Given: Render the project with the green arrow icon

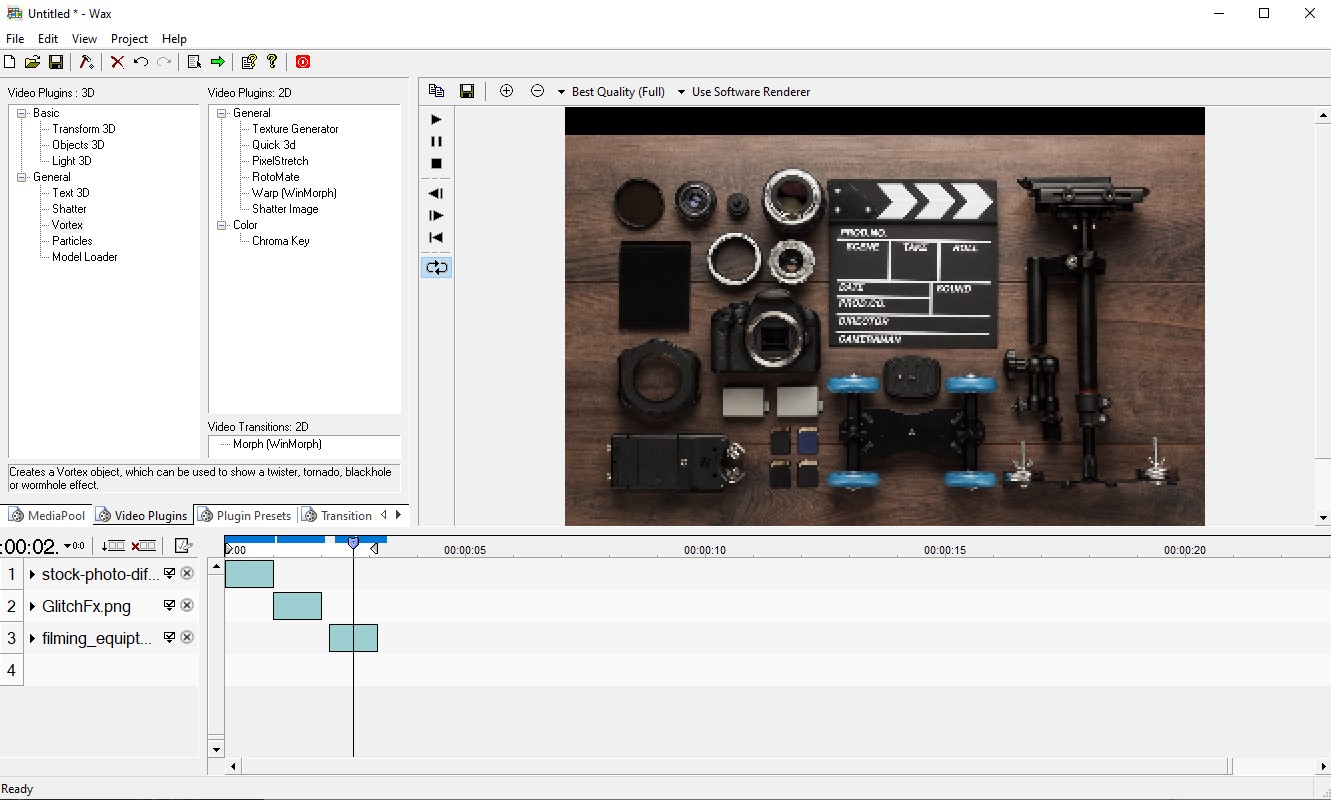Looking at the screenshot, I should coord(216,61).
